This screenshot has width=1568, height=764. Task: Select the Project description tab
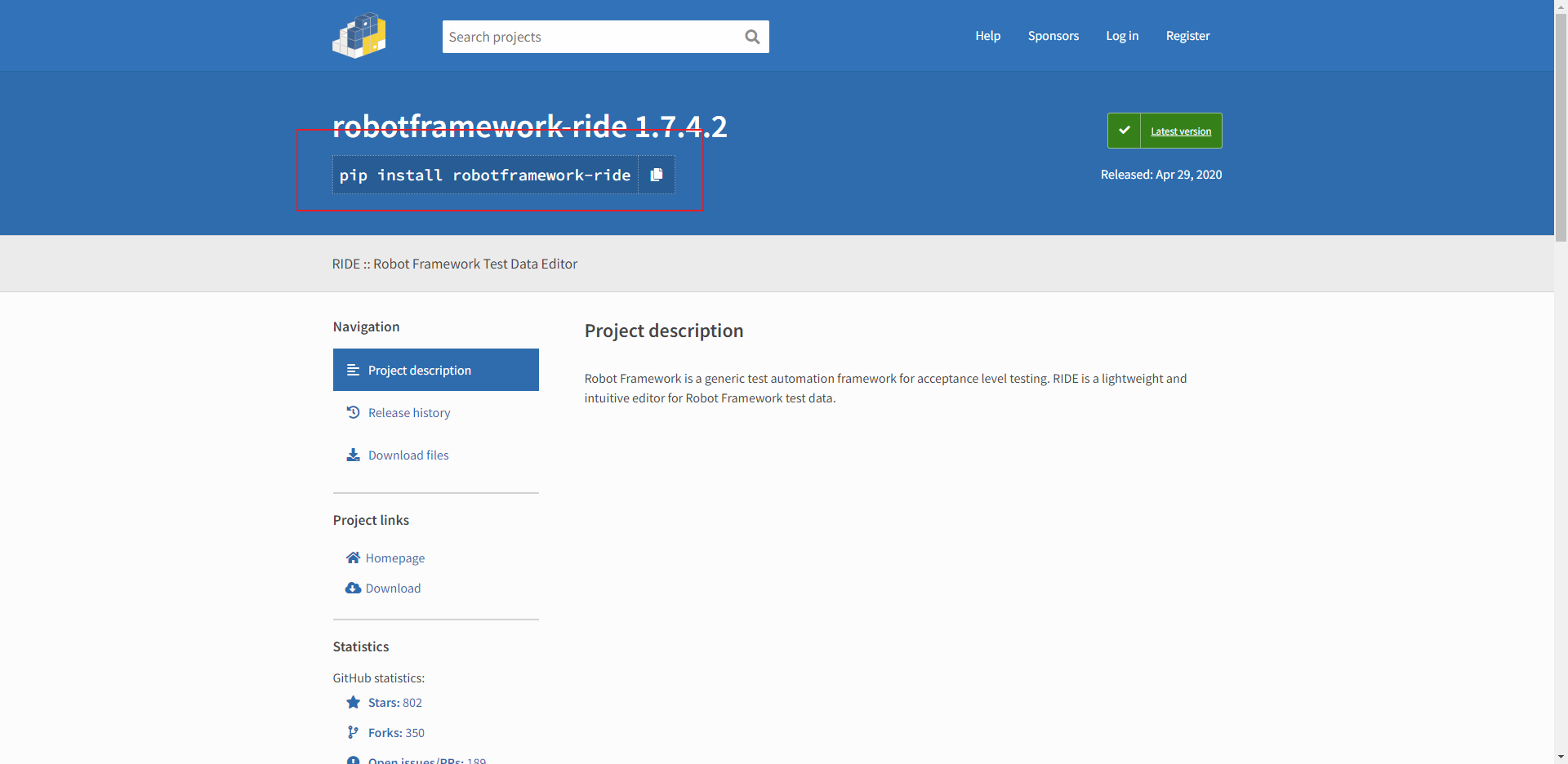click(436, 370)
